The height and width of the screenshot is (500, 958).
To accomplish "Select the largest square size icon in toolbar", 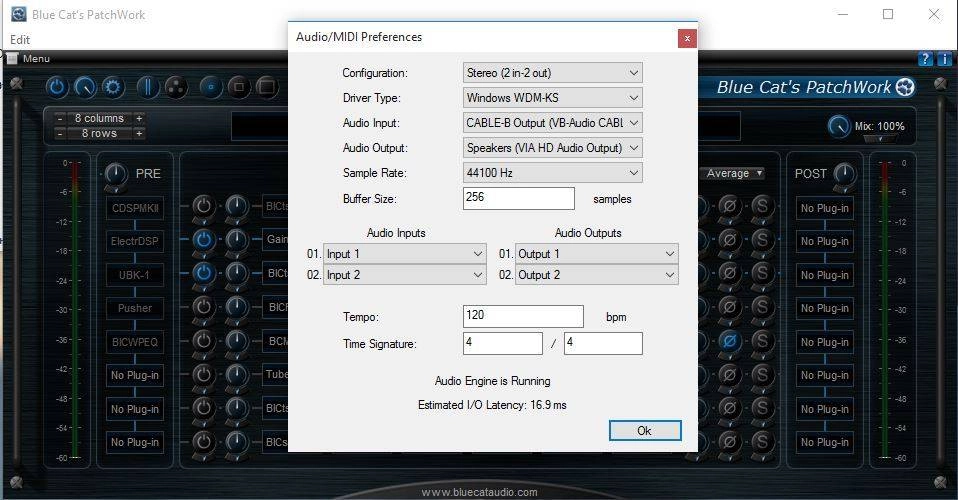I will coord(267,87).
